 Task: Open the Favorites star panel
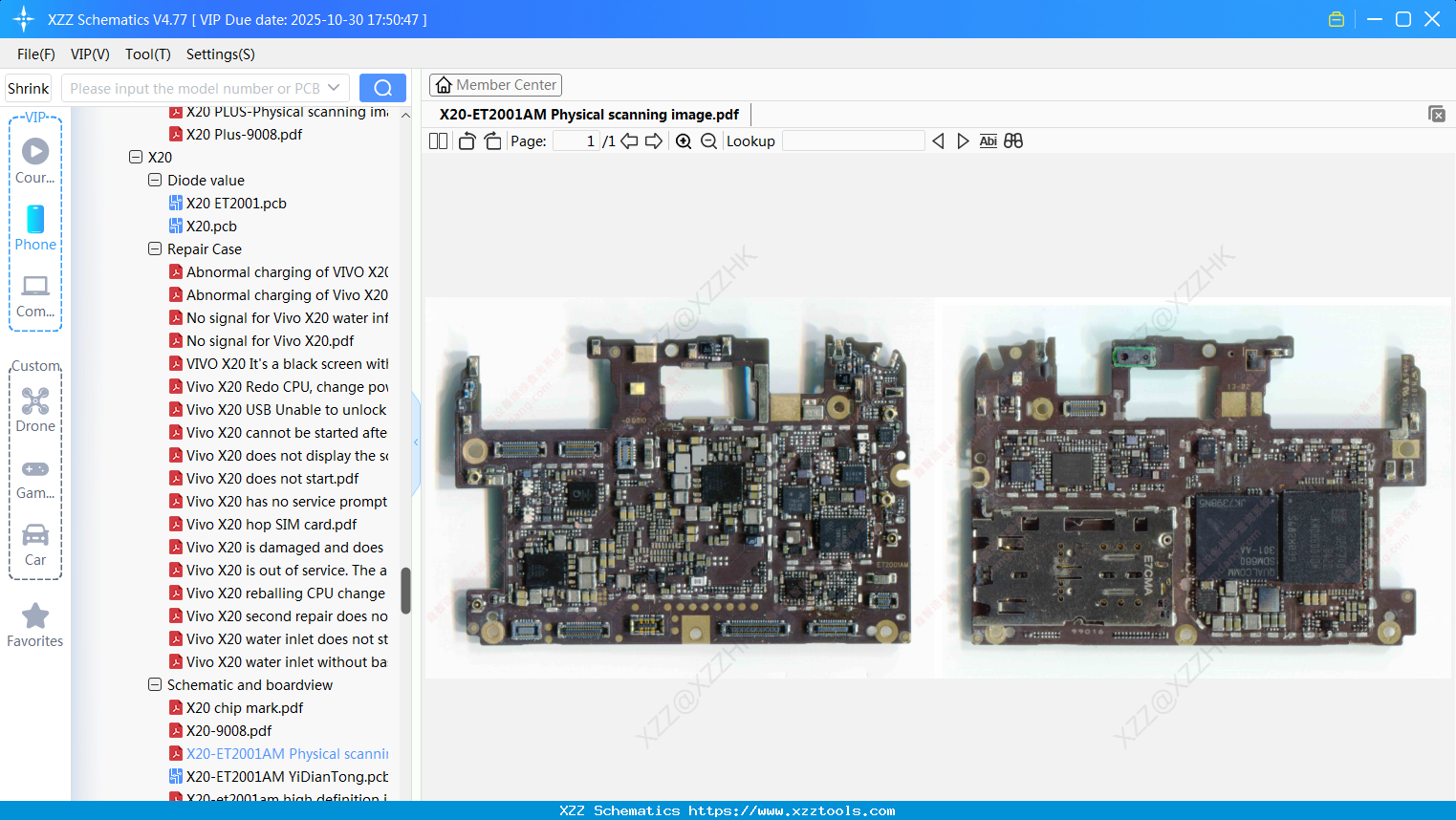(34, 623)
